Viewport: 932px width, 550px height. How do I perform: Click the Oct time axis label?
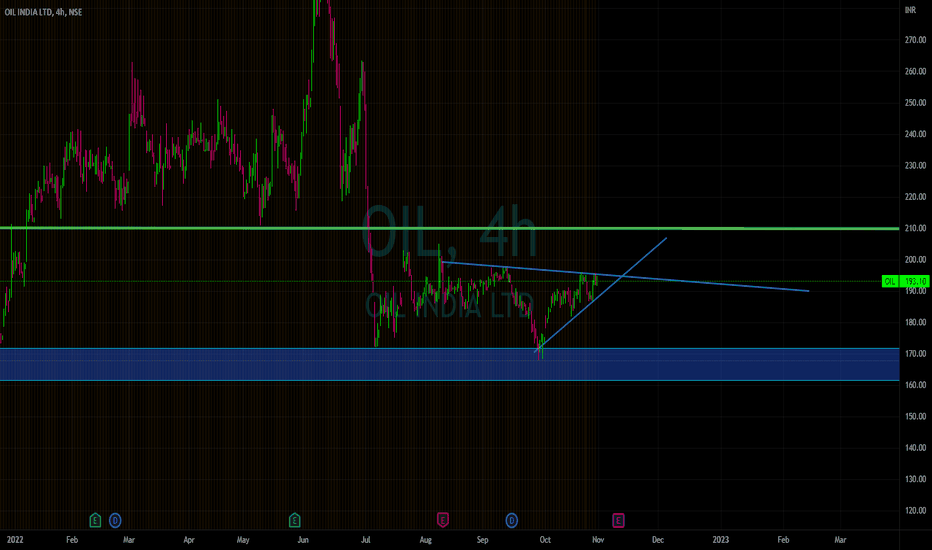point(545,540)
